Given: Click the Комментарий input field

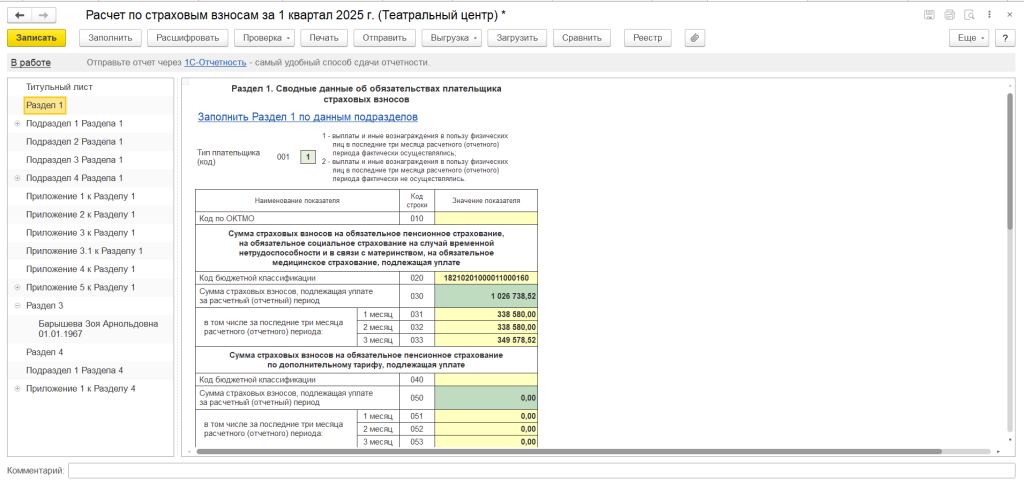Looking at the screenshot, I should pyautogui.click(x=540, y=470).
